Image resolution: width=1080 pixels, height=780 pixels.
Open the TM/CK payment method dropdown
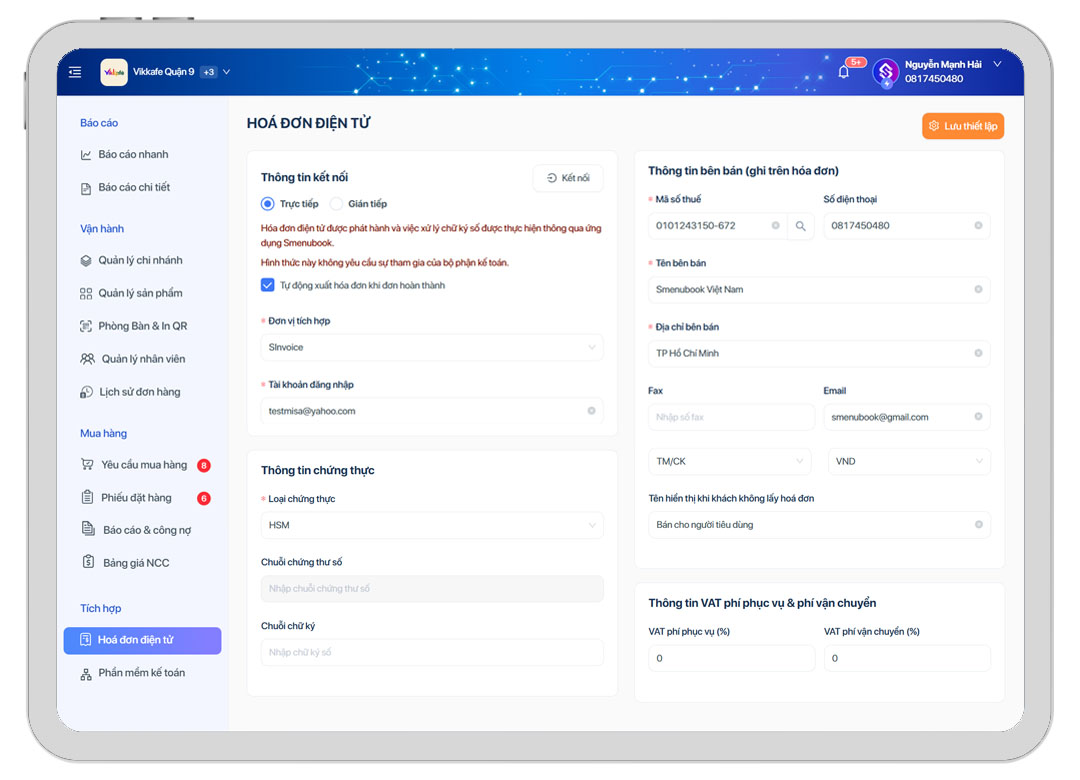(x=729, y=462)
